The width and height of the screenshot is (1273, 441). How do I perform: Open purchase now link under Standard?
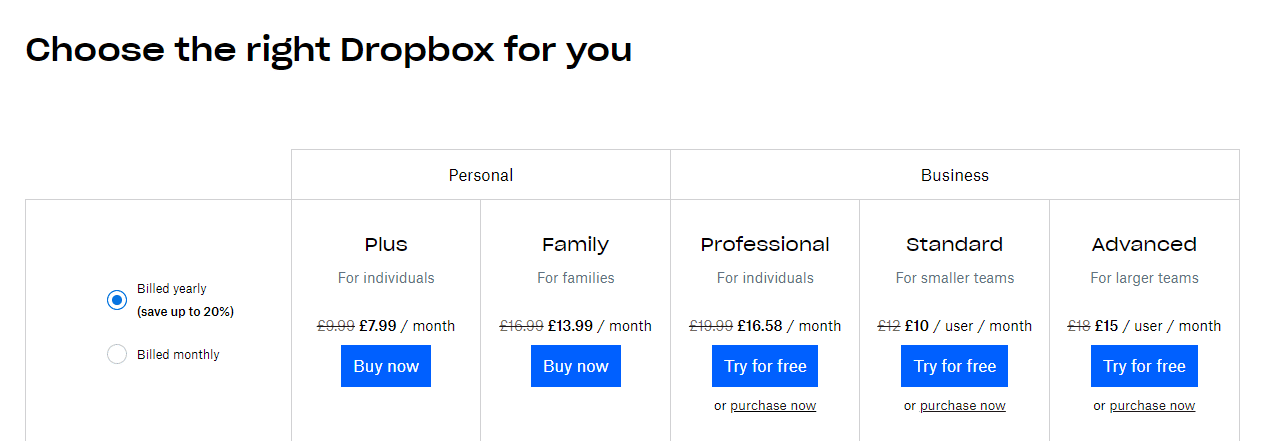click(963, 406)
